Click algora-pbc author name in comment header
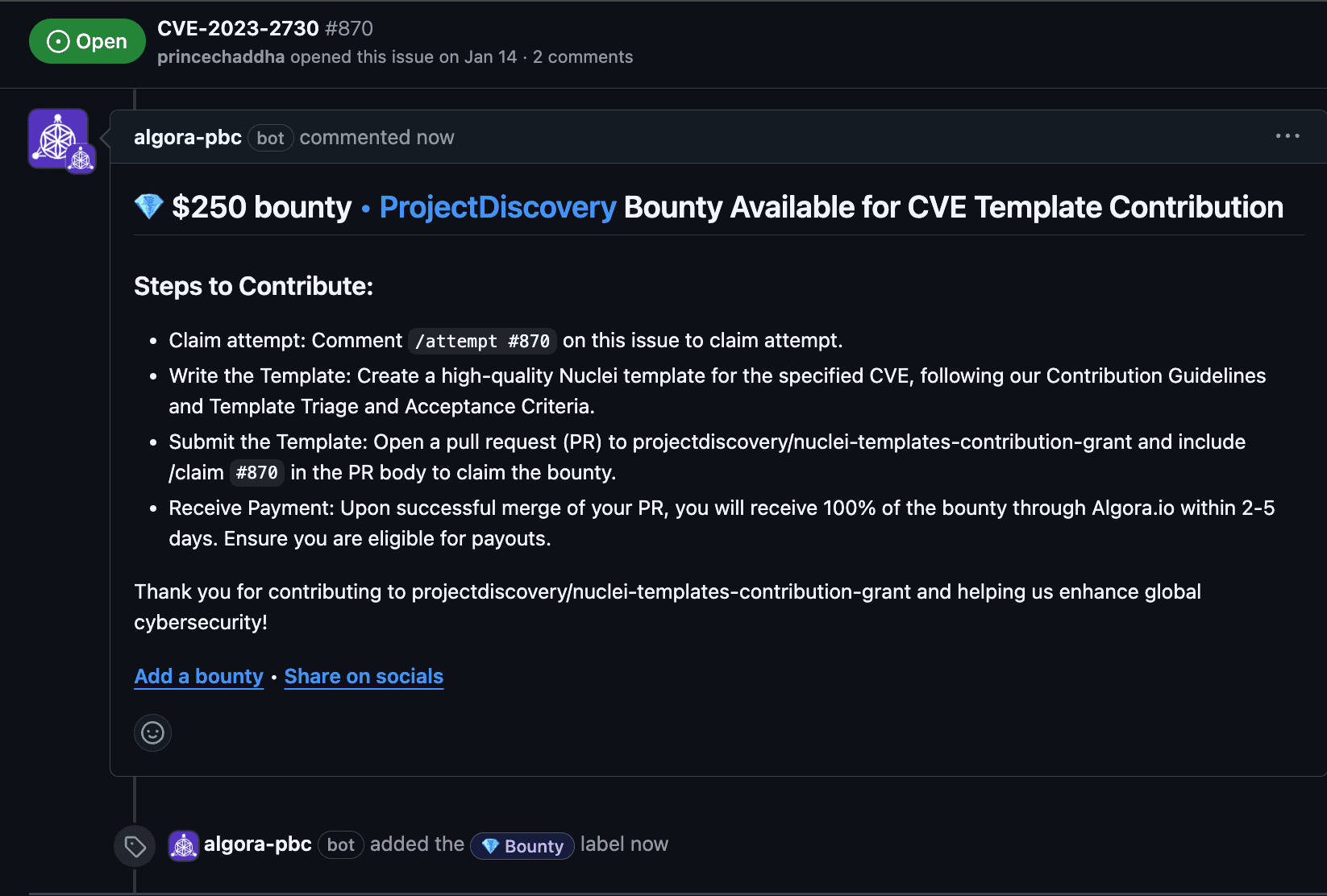The image size is (1327, 896). click(188, 138)
